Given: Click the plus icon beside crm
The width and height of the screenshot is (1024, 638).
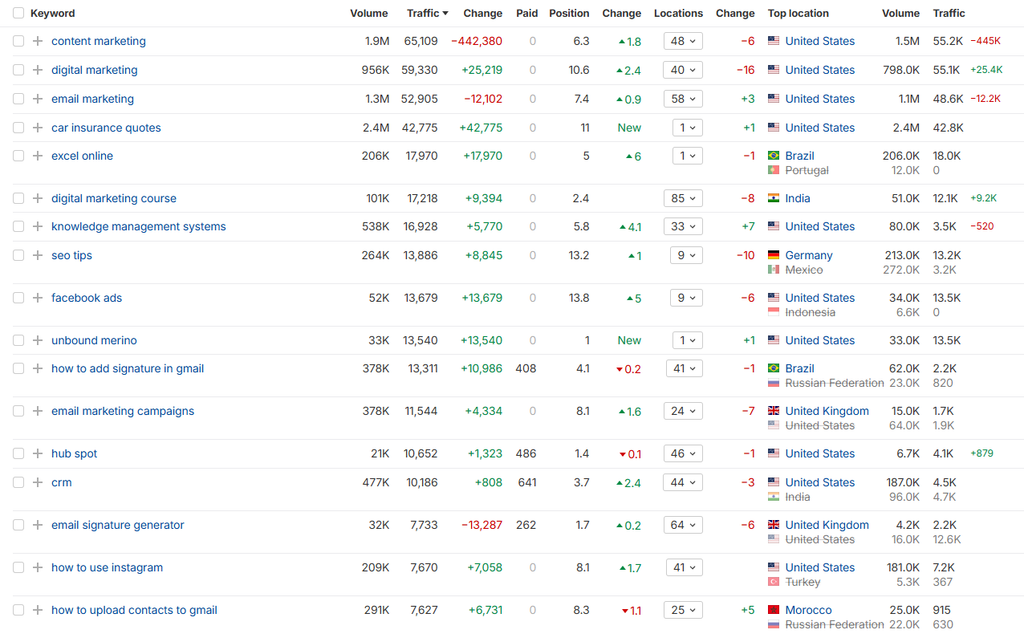Looking at the screenshot, I should pos(38,482).
